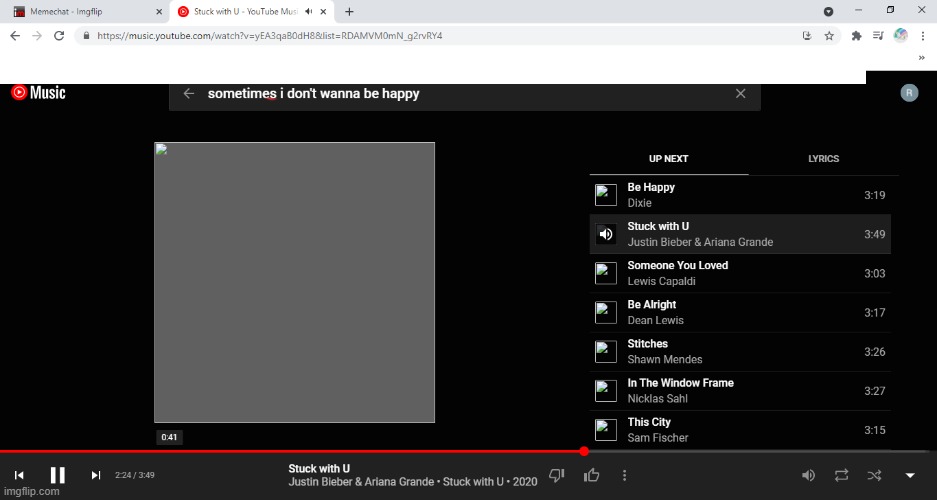
Task: Click the install app icon in address bar
Action: [807, 36]
